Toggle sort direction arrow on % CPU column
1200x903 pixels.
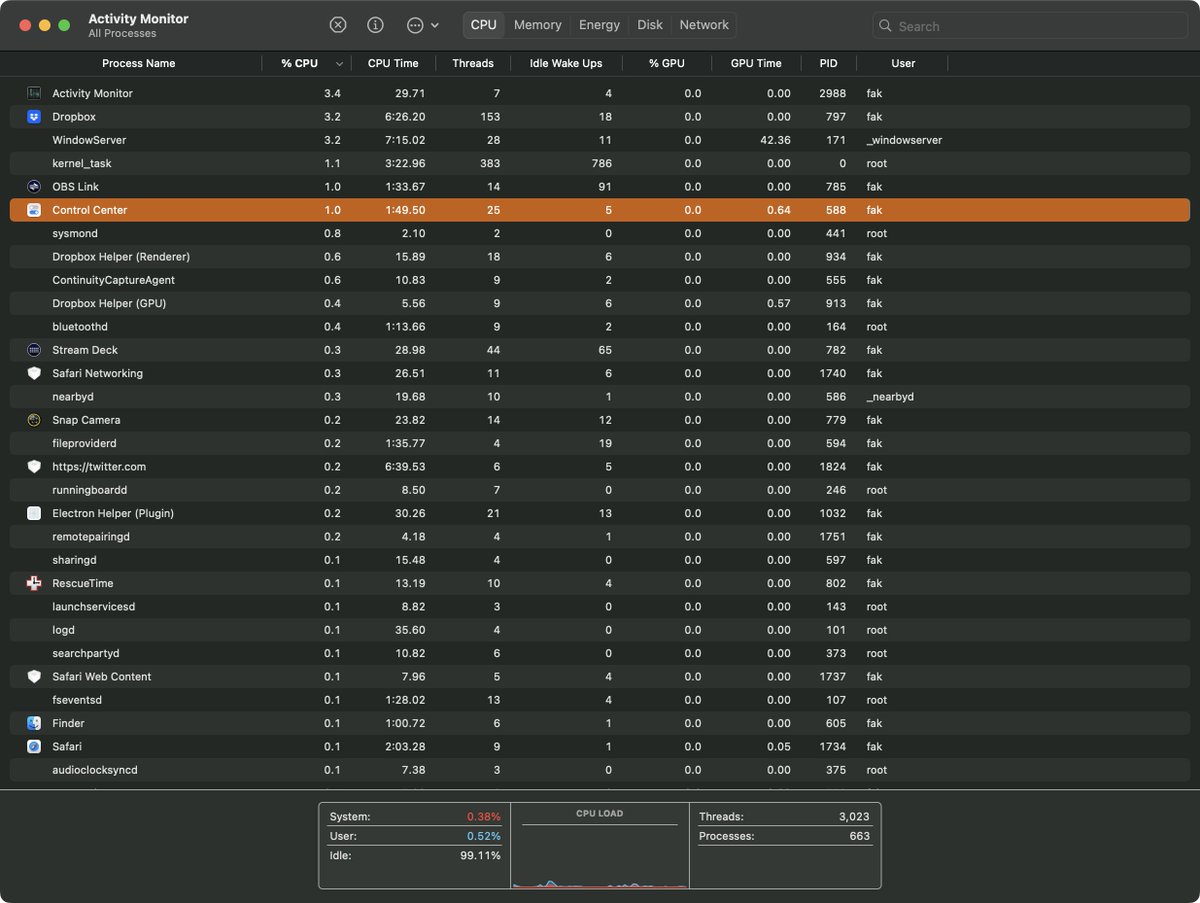pyautogui.click(x=339, y=64)
